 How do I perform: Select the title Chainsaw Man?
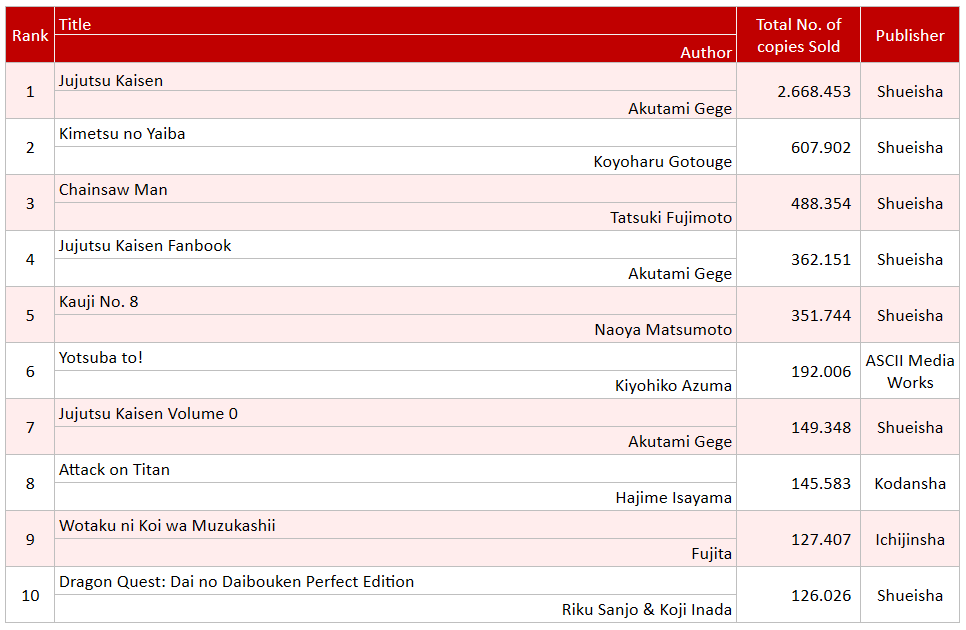[x=113, y=190]
